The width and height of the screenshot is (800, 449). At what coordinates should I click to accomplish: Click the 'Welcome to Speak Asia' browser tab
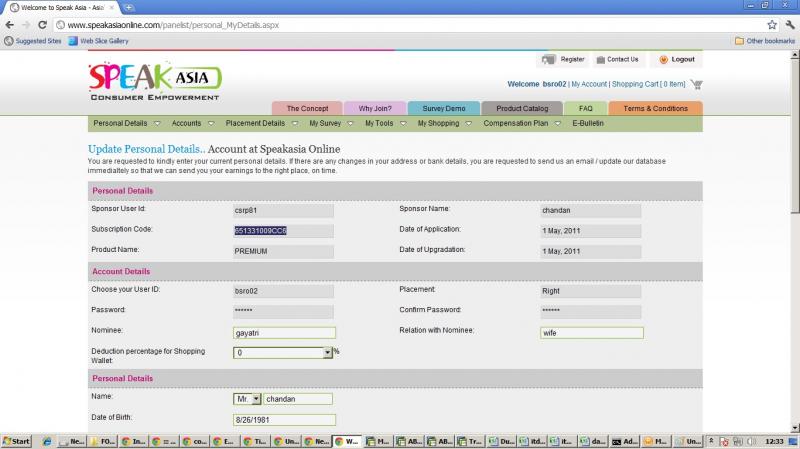[x=62, y=8]
